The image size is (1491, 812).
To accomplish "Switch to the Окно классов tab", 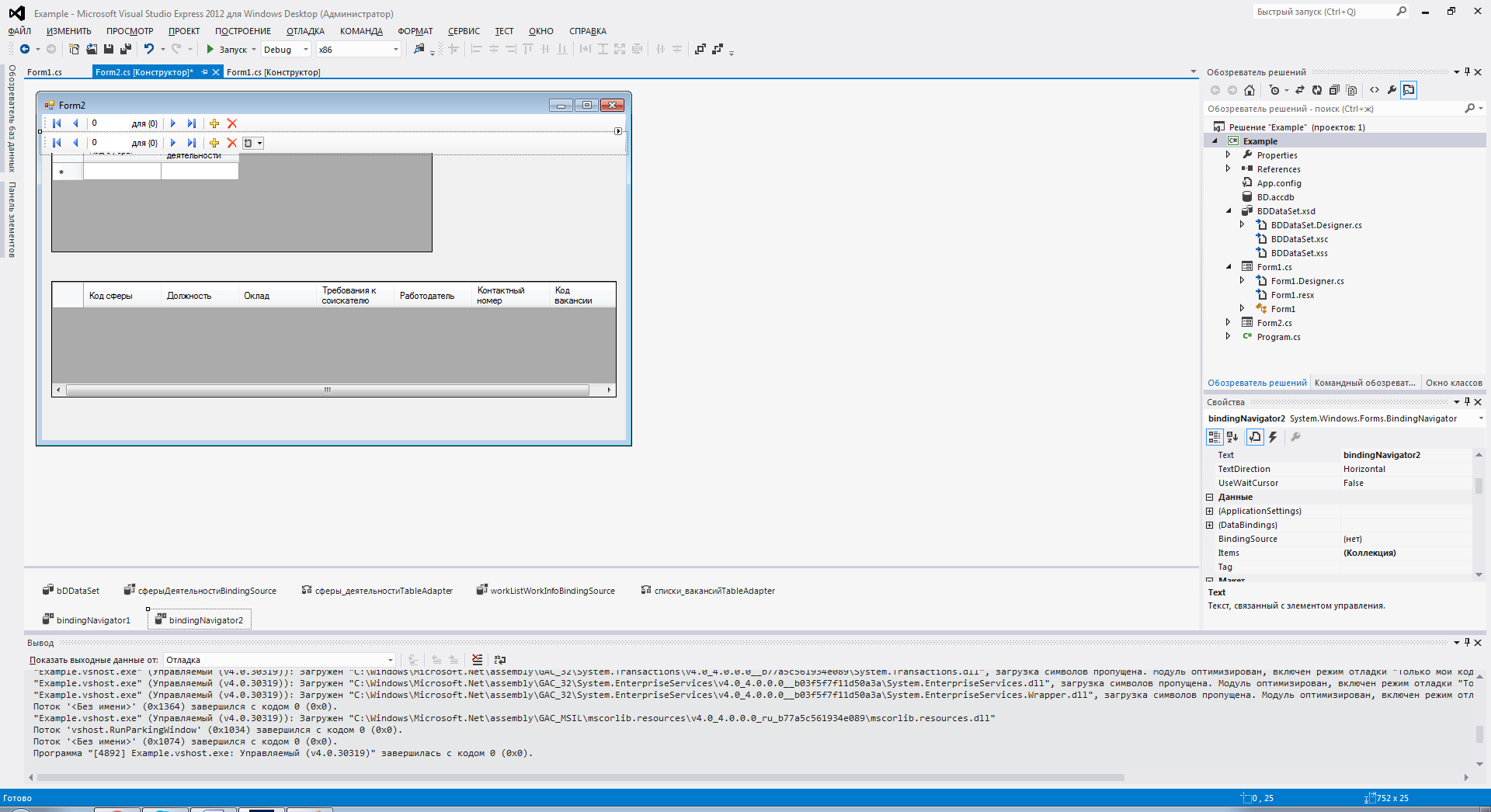I will (x=1454, y=383).
